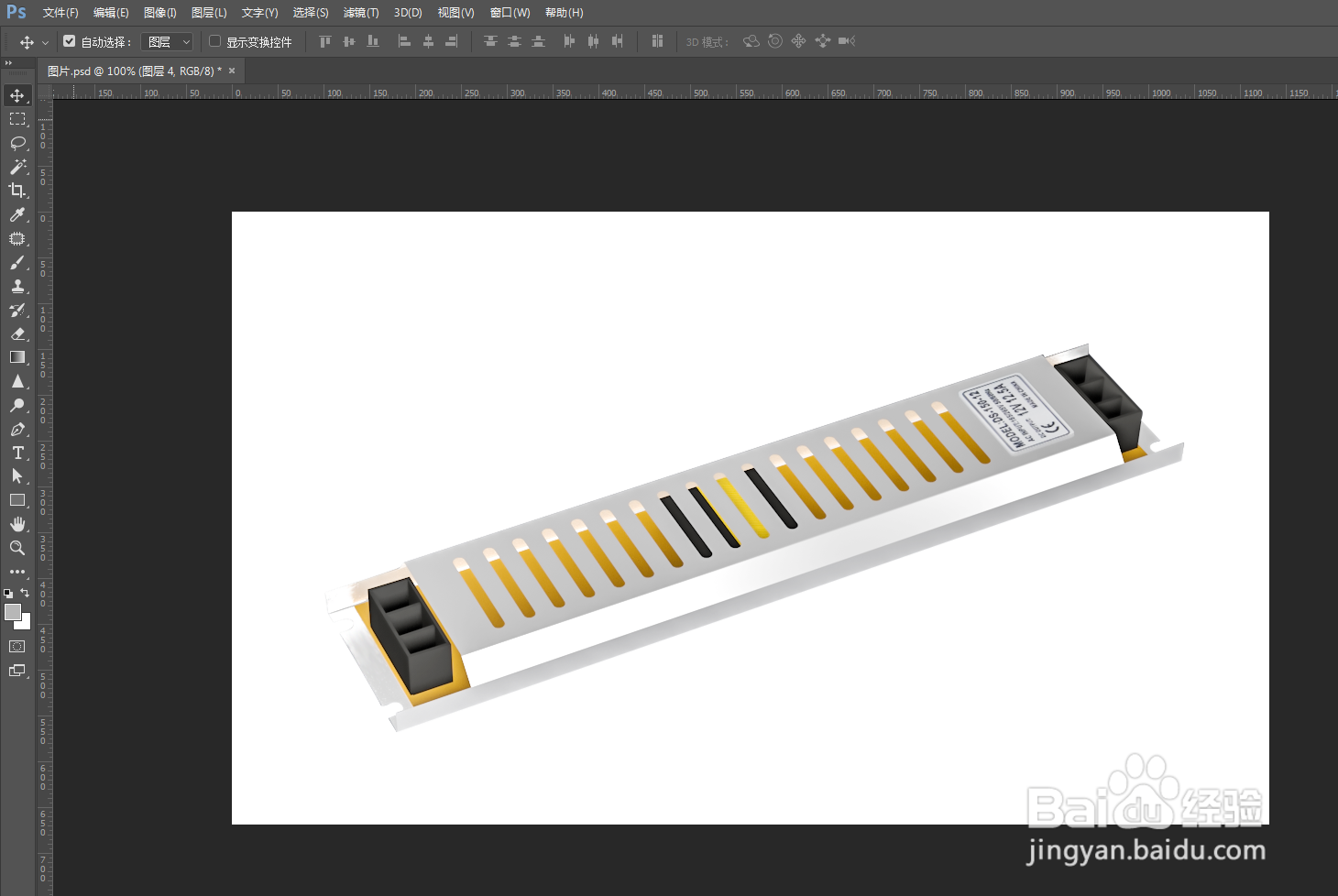Open the Edit Toolbar three-dots button

click(x=17, y=572)
